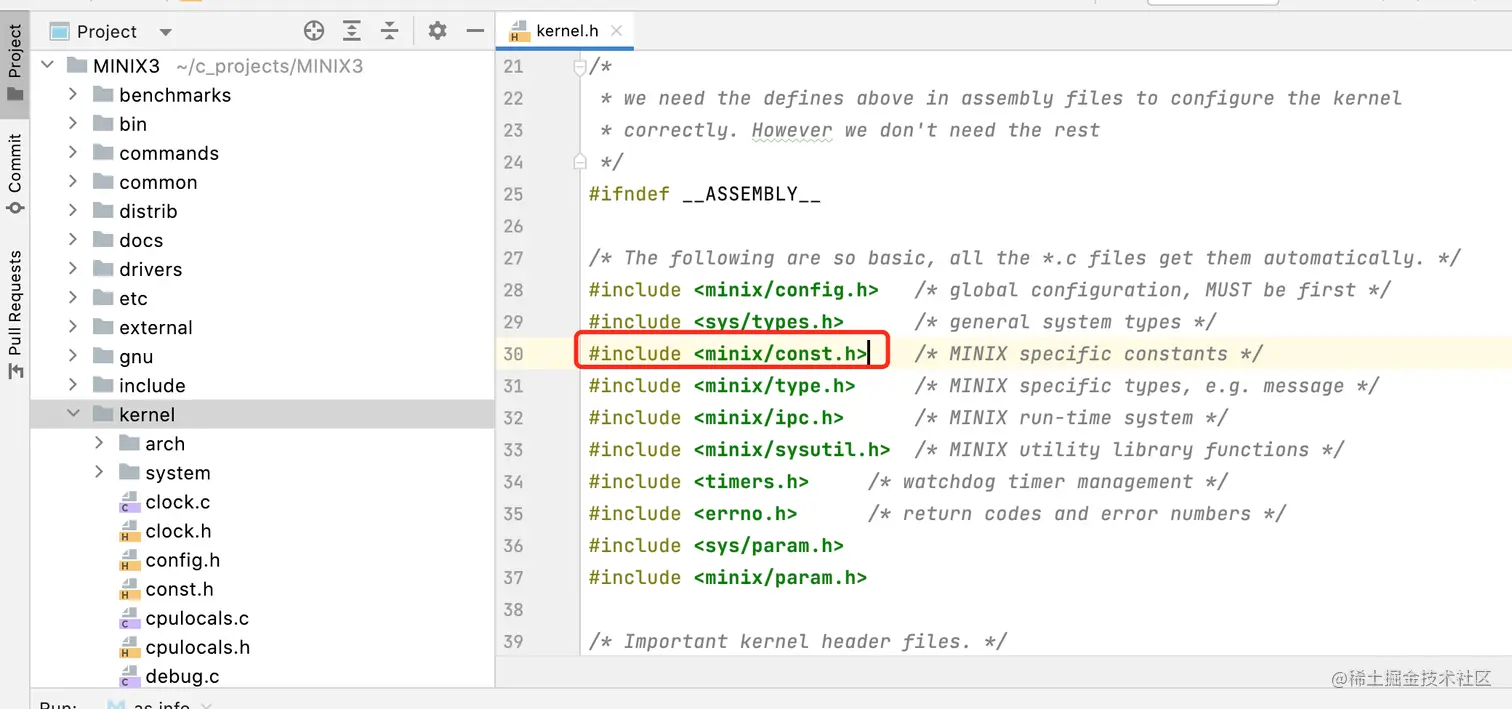The image size is (1512, 709).
Task: Select the commands folder name
Action: [169, 153]
